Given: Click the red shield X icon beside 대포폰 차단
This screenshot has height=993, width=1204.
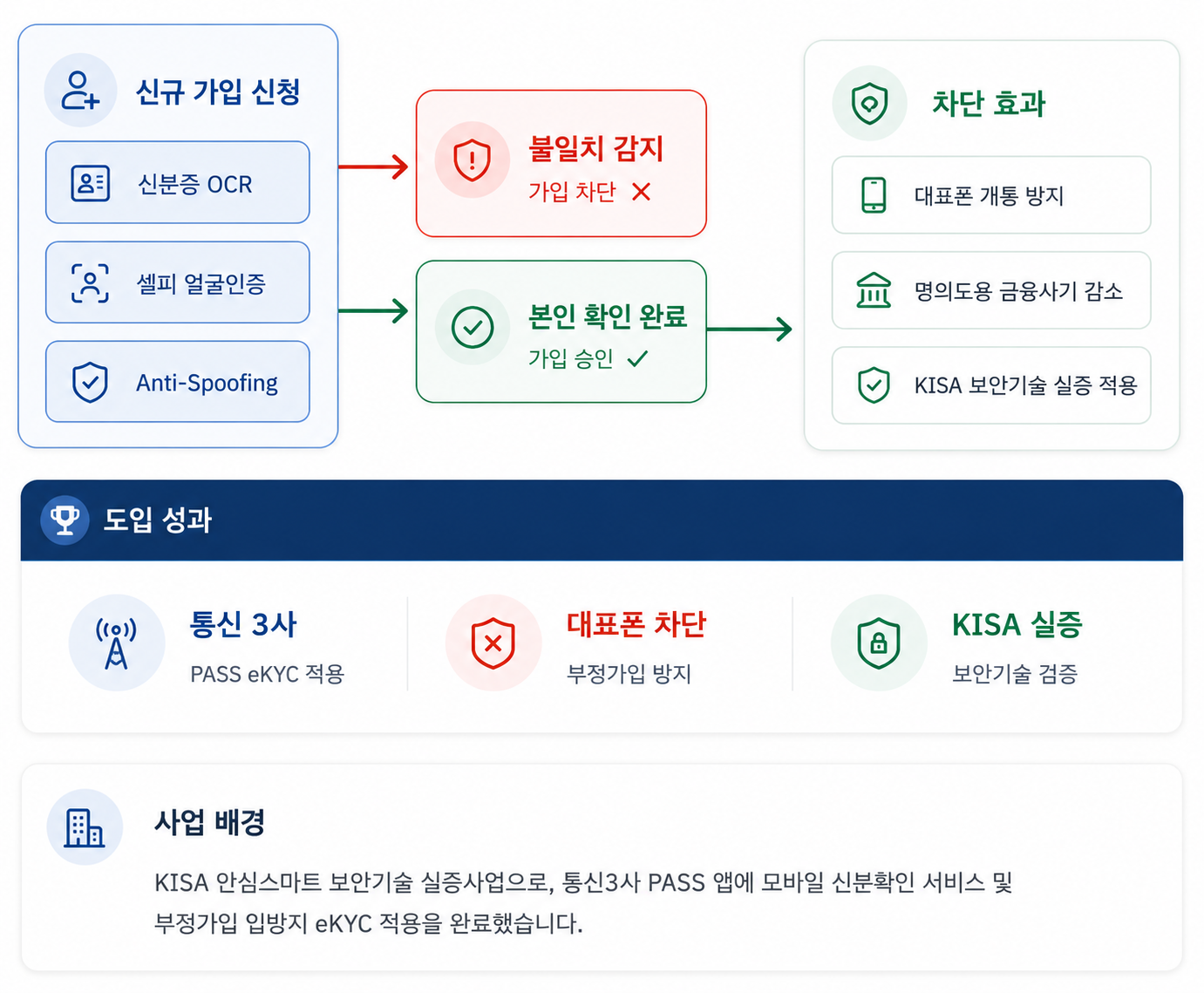Looking at the screenshot, I should point(493,643).
